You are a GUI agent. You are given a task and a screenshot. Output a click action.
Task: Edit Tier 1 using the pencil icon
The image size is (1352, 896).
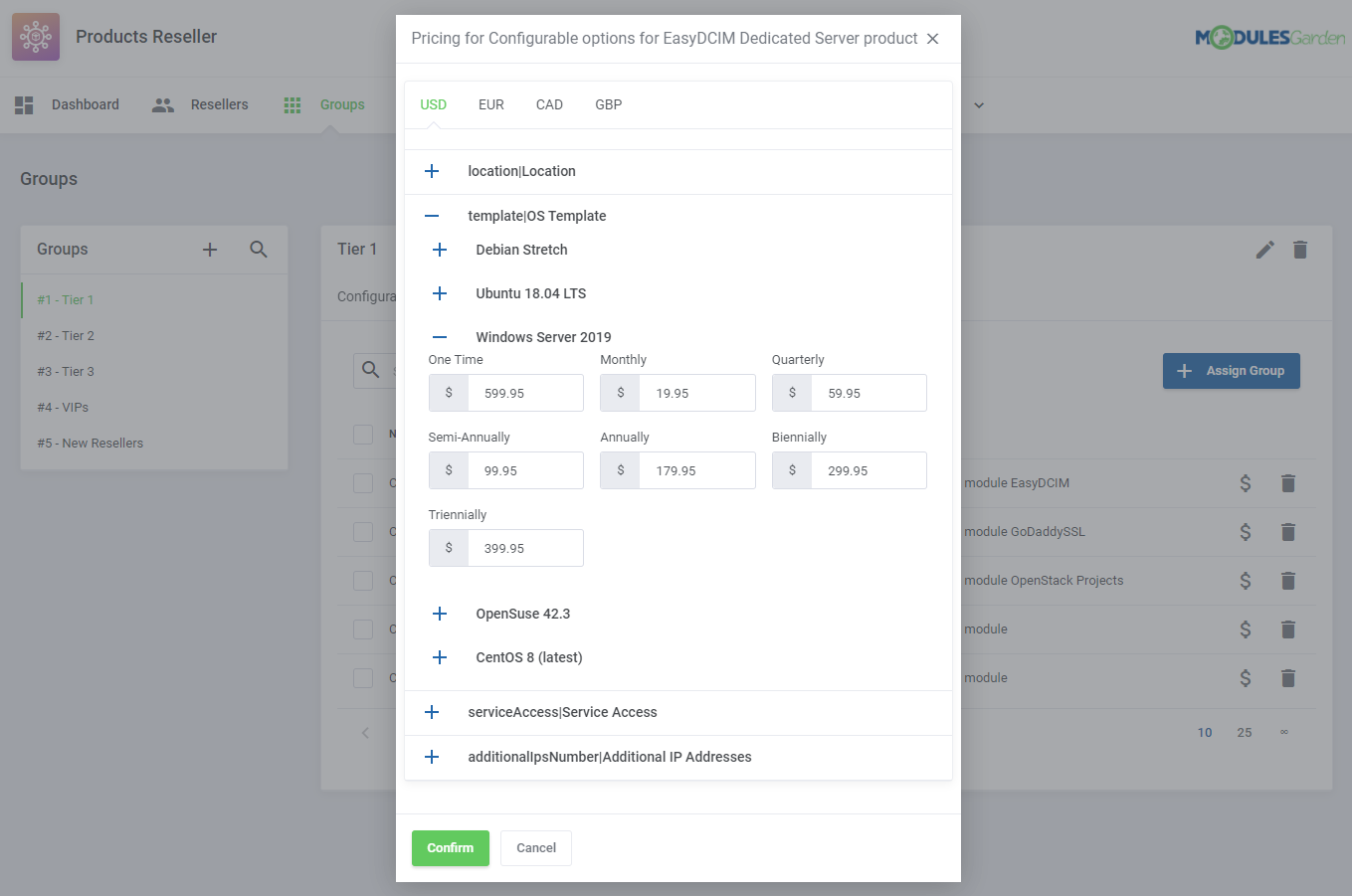point(1264,250)
